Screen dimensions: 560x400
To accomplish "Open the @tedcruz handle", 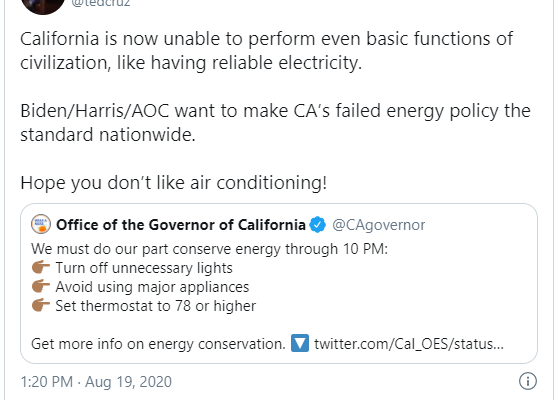I will (101, 4).
